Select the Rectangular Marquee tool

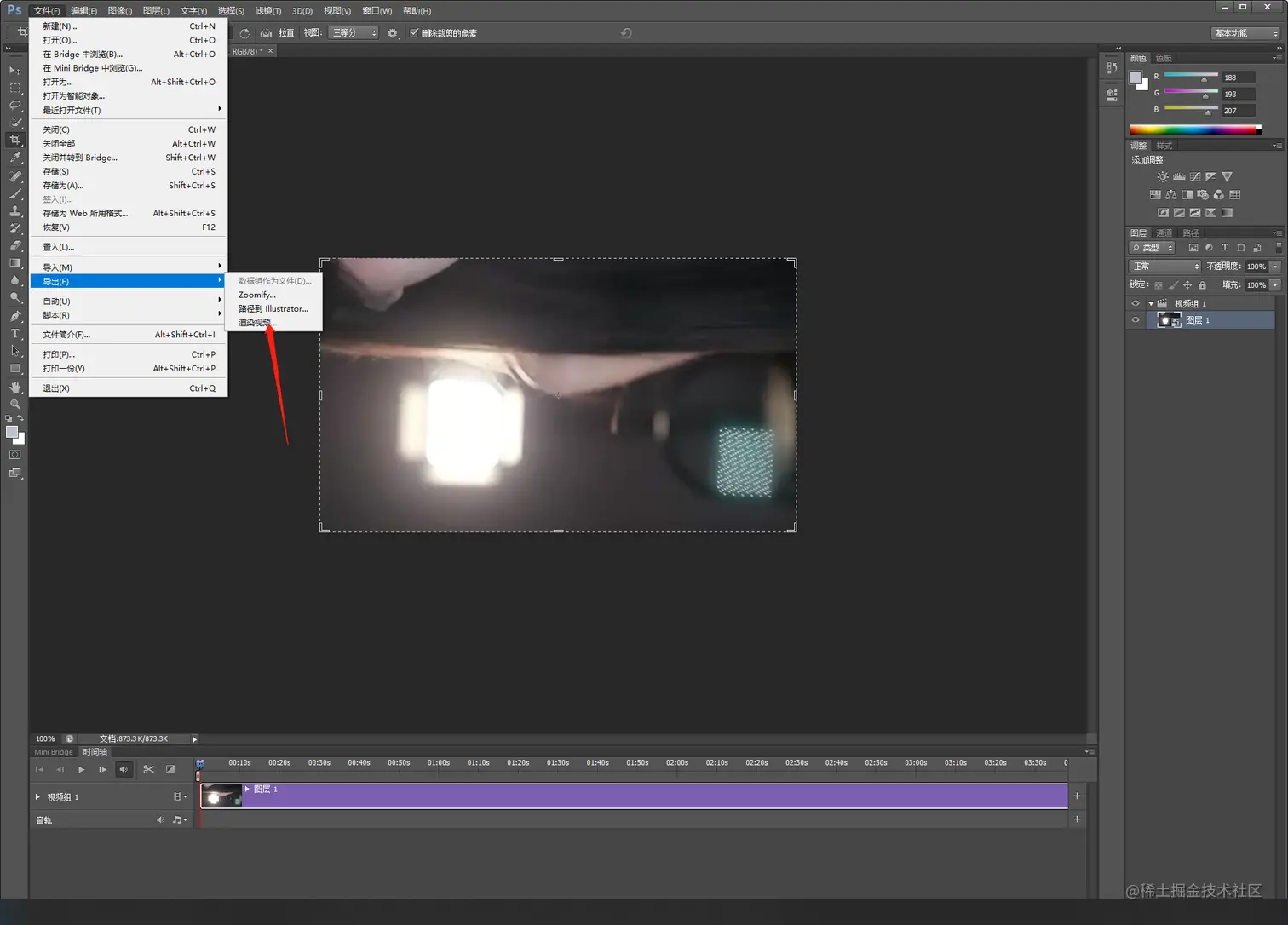[x=15, y=89]
